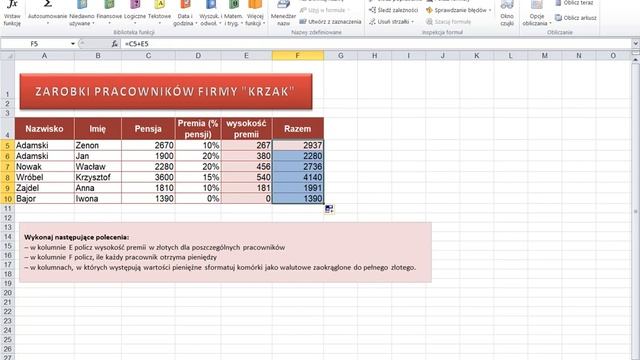Select row 5 header
This screenshot has width=640, height=360.
[7, 145]
